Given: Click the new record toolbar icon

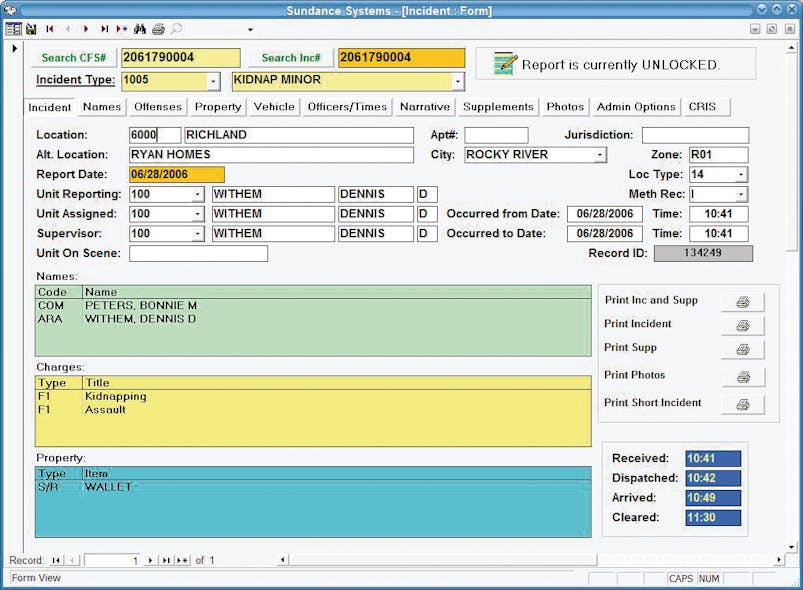Looking at the screenshot, I should (121, 29).
